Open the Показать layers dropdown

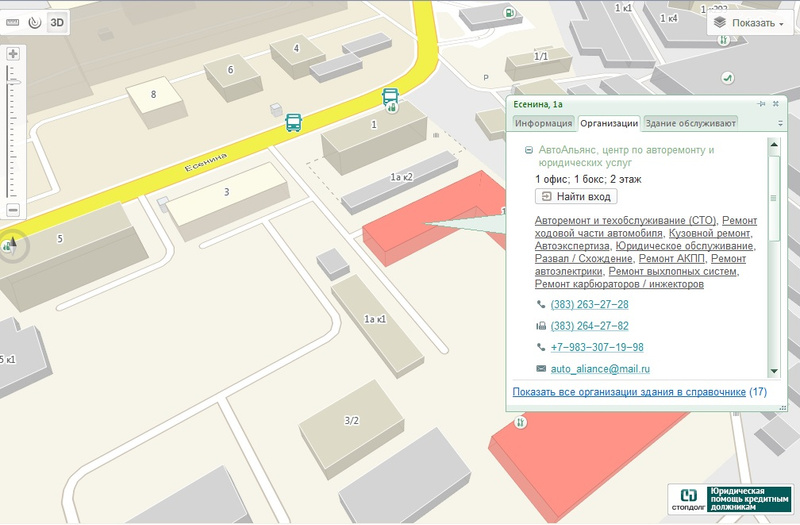(x=749, y=23)
